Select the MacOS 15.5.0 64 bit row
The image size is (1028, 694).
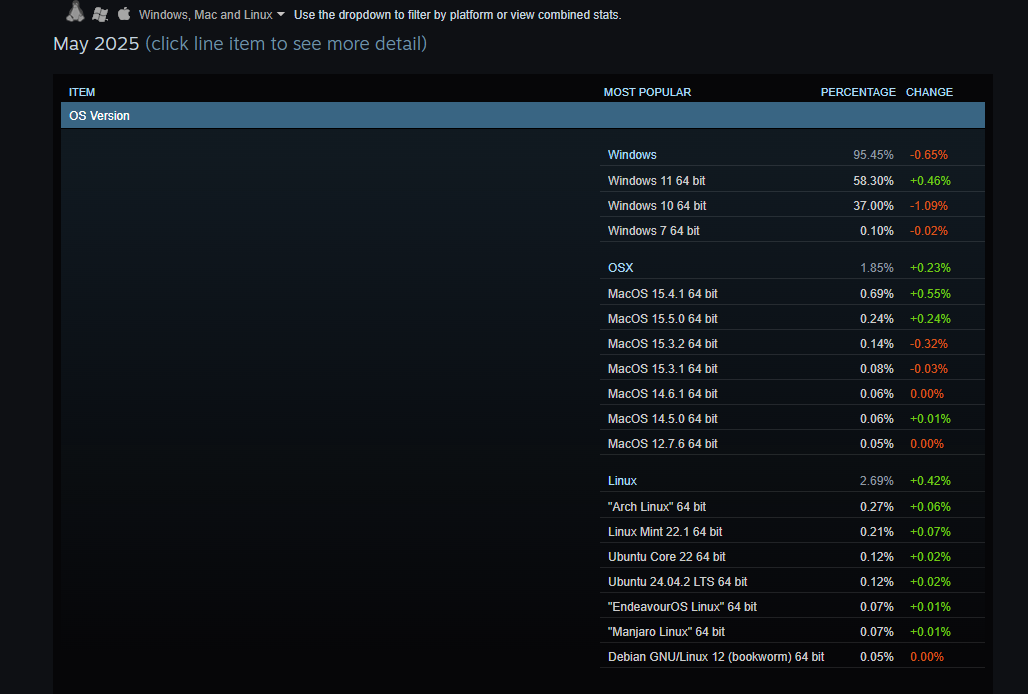(x=792, y=318)
